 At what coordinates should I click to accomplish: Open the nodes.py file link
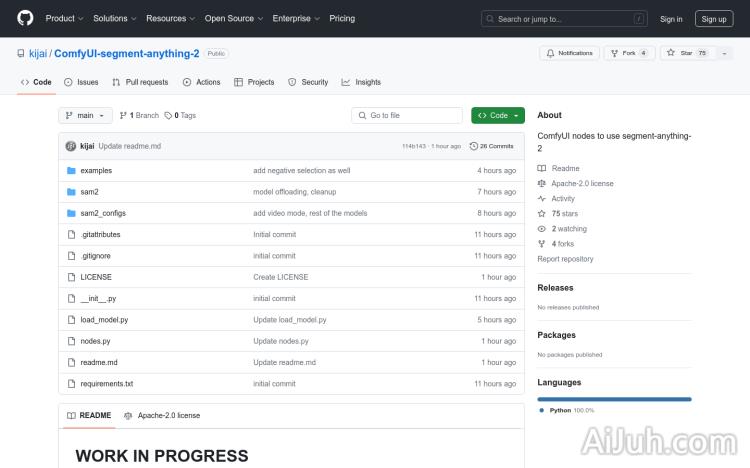pyautogui.click(x=95, y=341)
